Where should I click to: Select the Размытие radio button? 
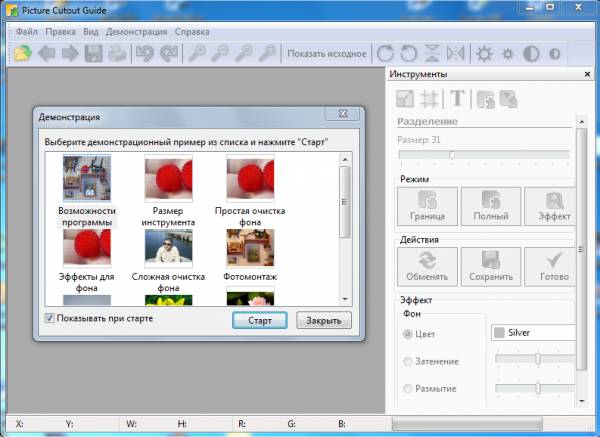click(408, 388)
